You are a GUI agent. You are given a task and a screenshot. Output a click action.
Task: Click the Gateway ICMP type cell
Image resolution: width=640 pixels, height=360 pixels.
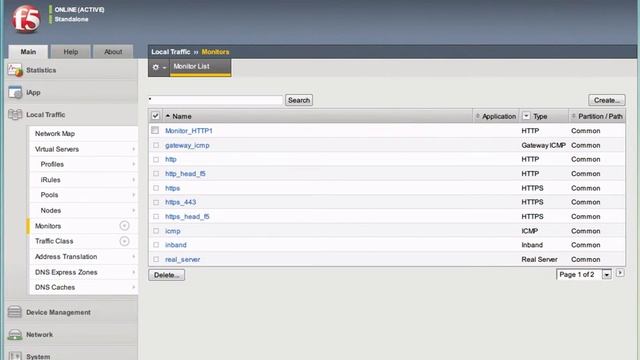point(543,145)
